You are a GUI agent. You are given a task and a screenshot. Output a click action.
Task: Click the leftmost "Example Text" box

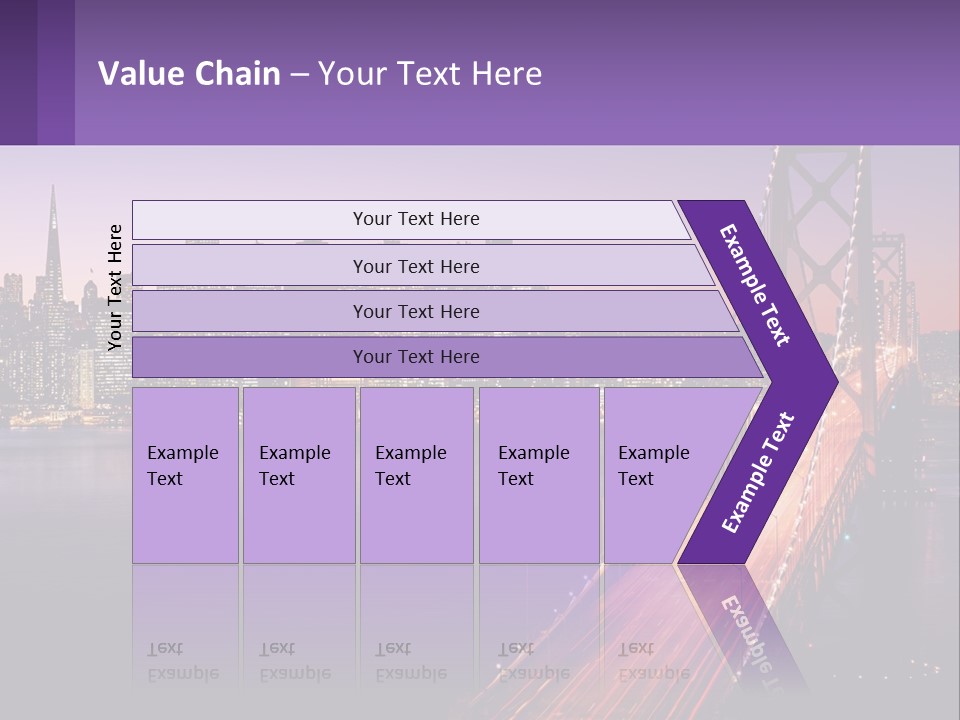185,475
